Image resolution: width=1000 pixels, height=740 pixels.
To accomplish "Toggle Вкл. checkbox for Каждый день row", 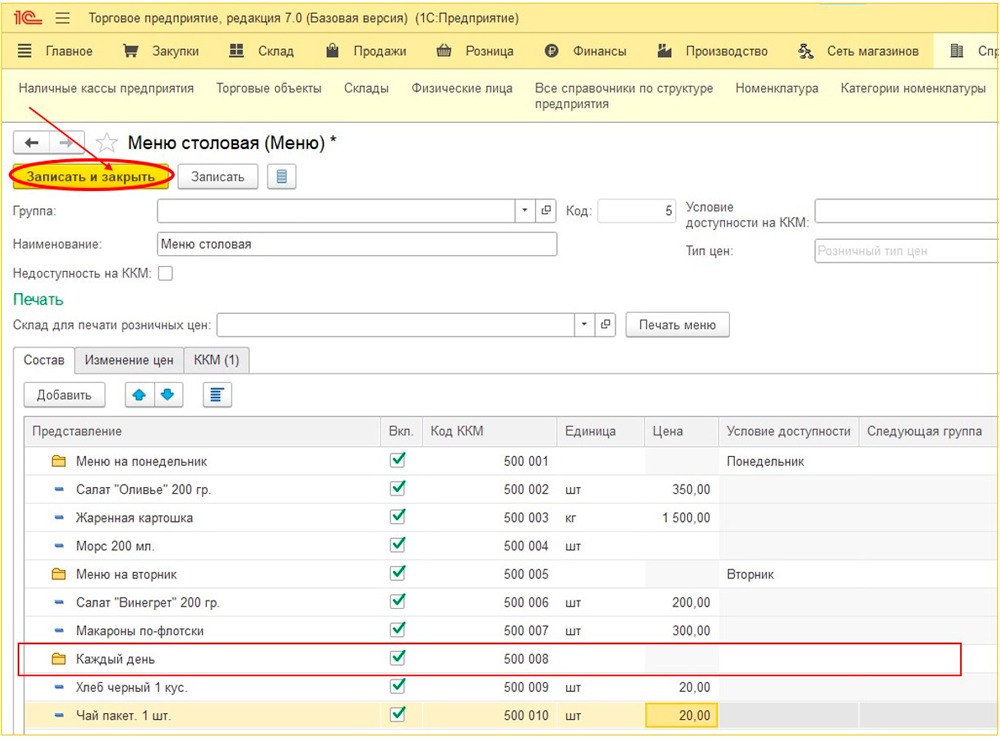I will coord(398,658).
